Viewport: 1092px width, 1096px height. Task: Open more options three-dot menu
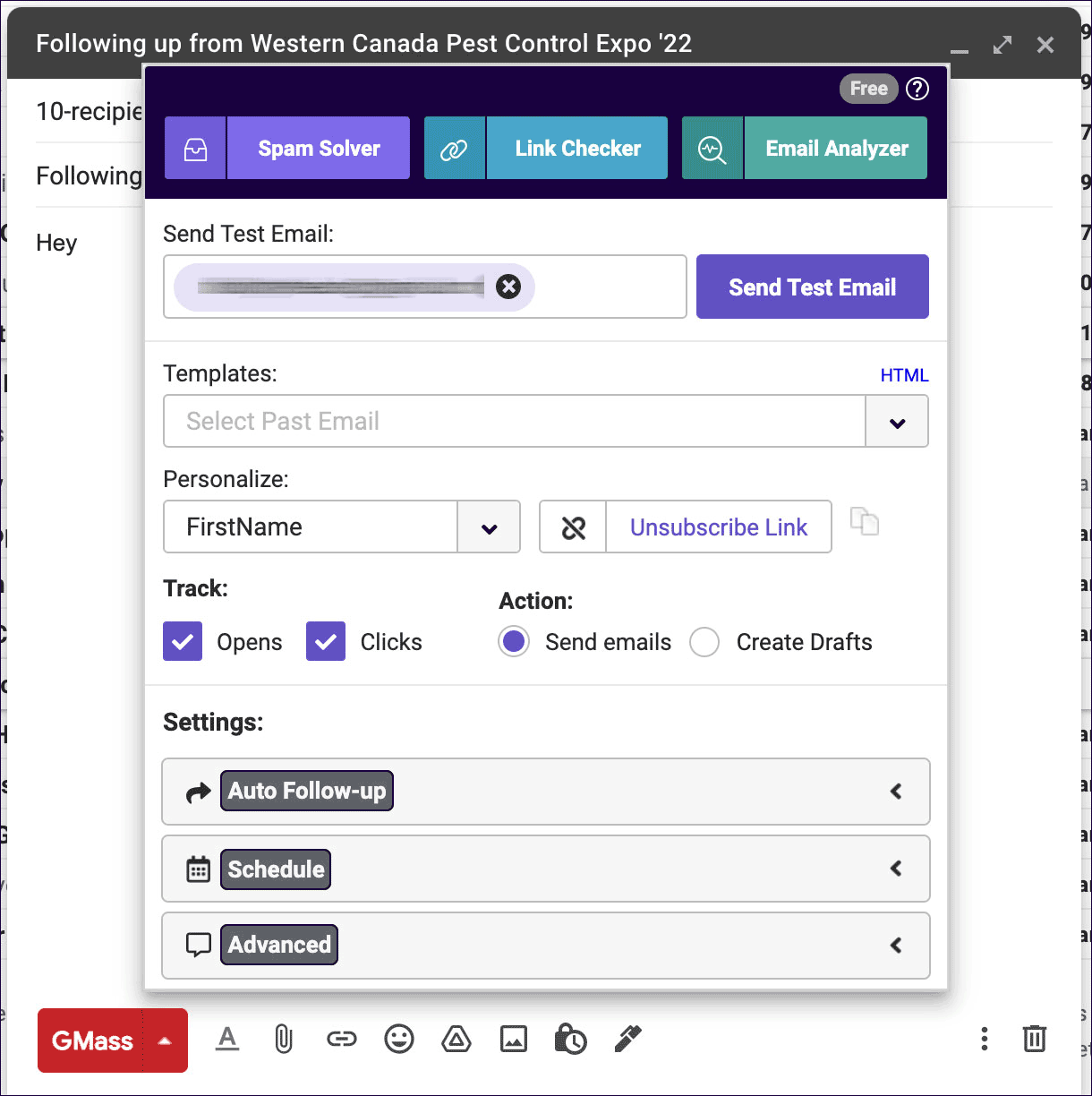(x=985, y=1039)
